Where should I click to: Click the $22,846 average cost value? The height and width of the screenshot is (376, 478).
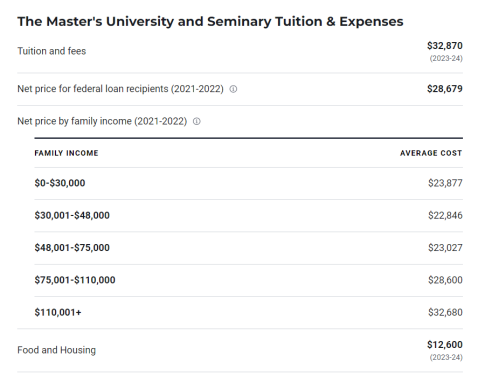(445, 215)
